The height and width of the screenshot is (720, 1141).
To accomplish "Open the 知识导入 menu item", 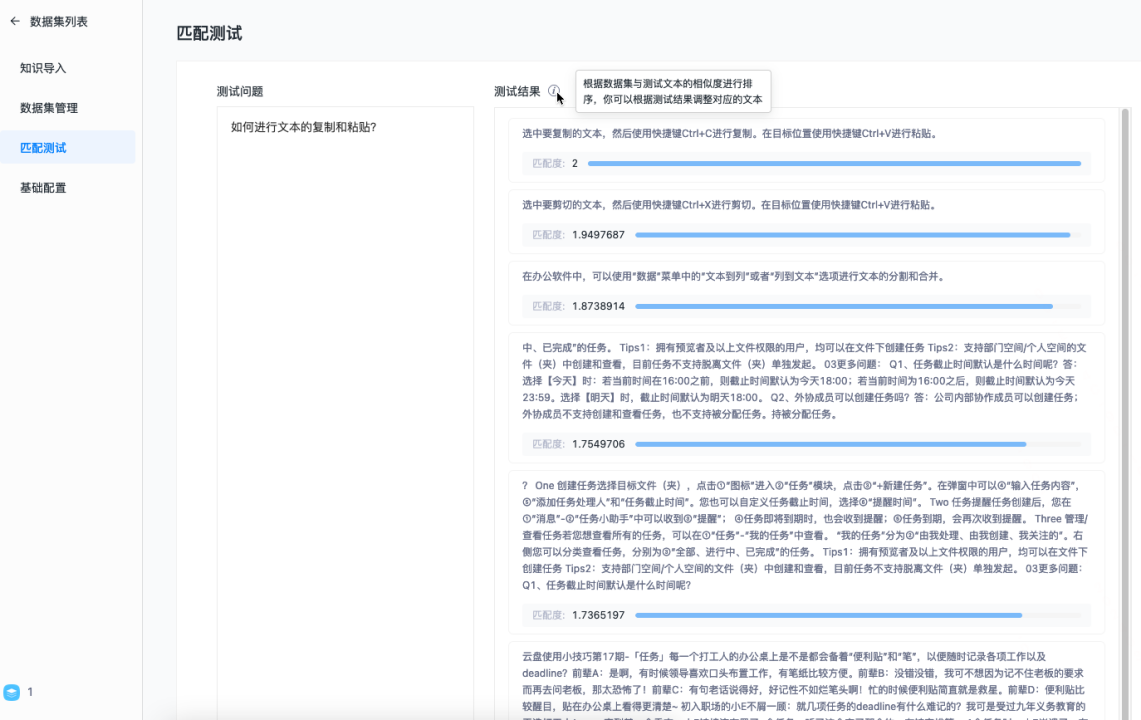I will [43, 68].
